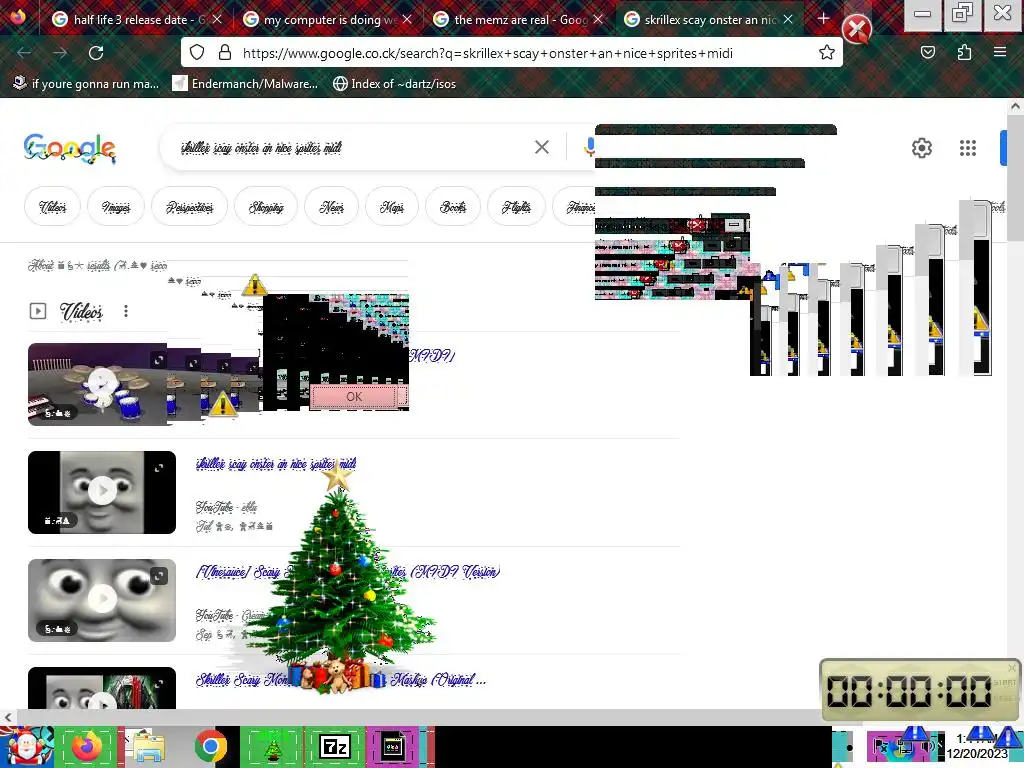The image size is (1024, 768).
Task: Open a new browser tab
Action: 823,19
